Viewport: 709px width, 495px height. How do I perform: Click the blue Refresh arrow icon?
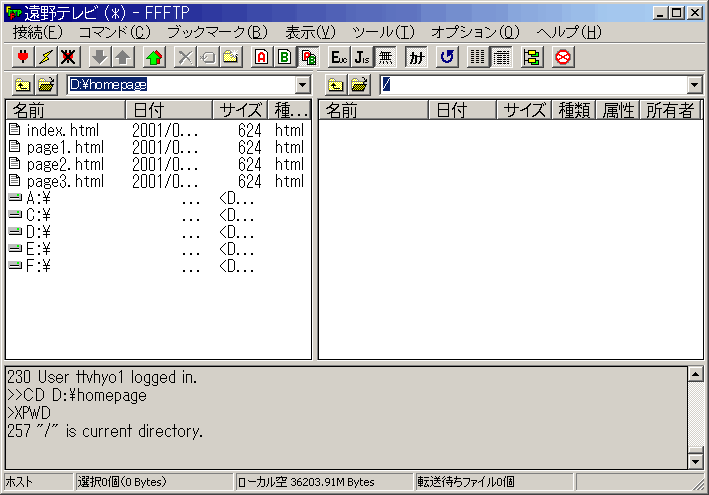(447, 57)
